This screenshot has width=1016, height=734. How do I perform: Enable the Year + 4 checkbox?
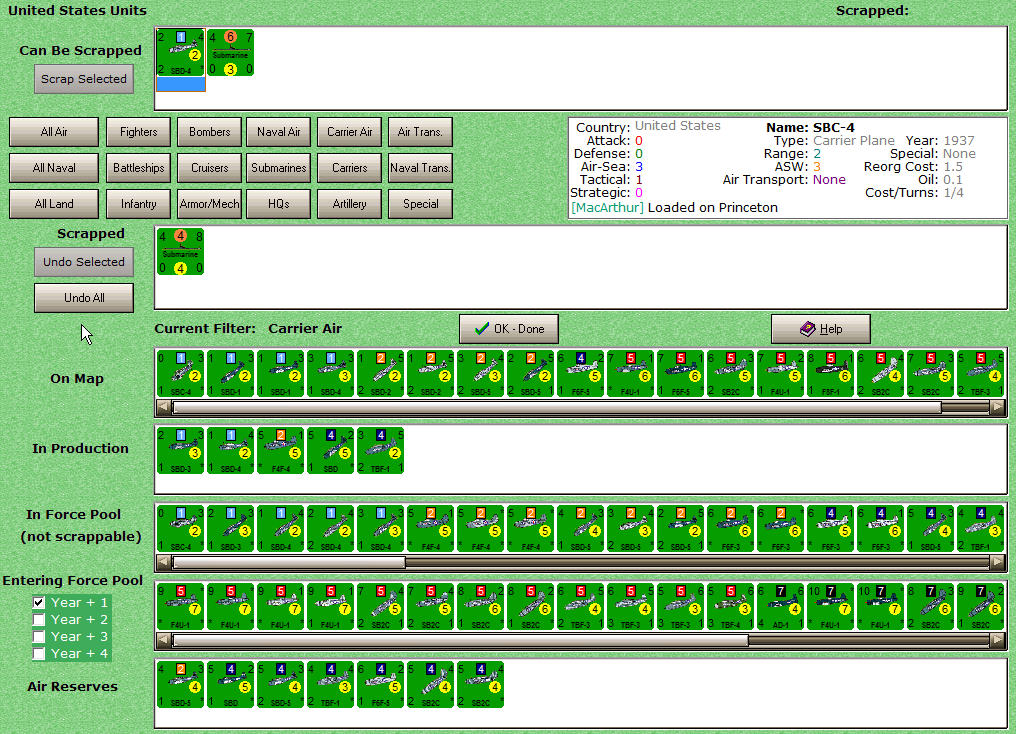(39, 653)
